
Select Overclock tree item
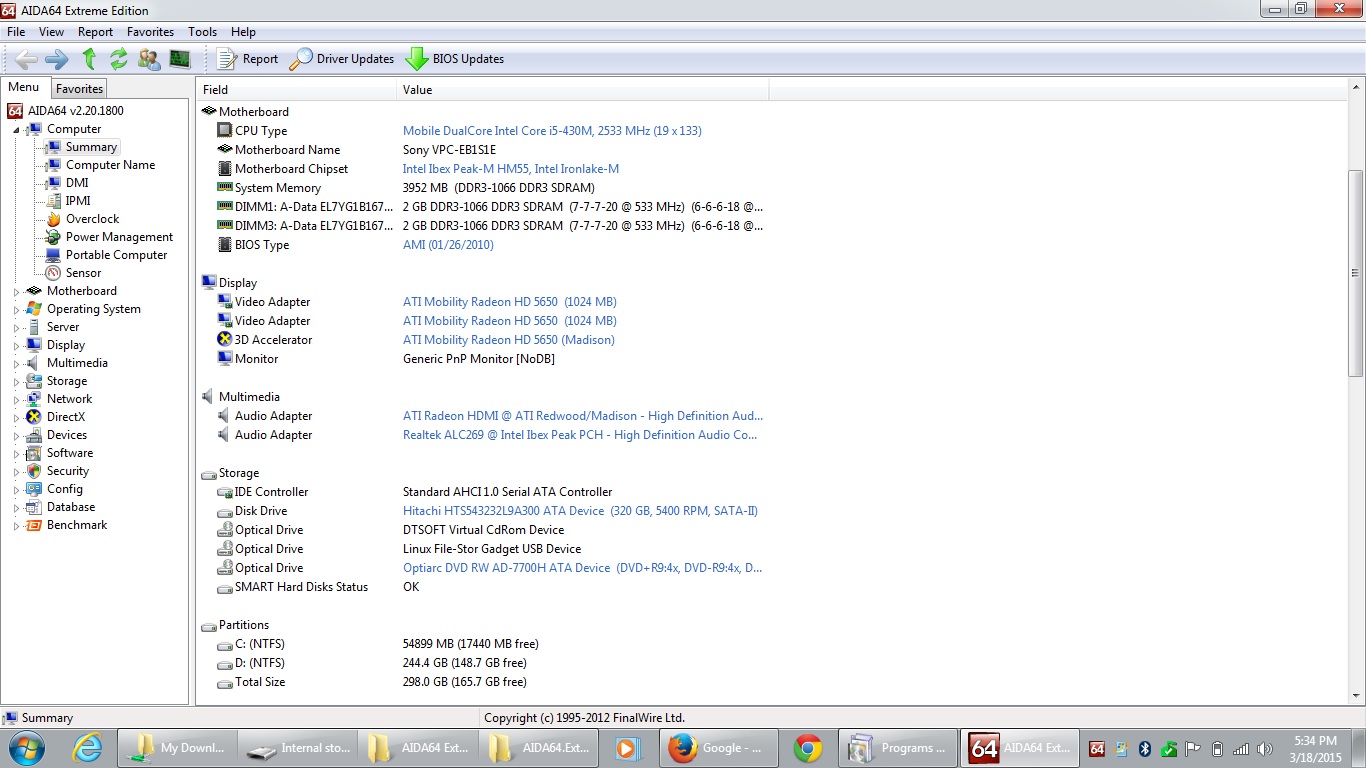tap(92, 219)
